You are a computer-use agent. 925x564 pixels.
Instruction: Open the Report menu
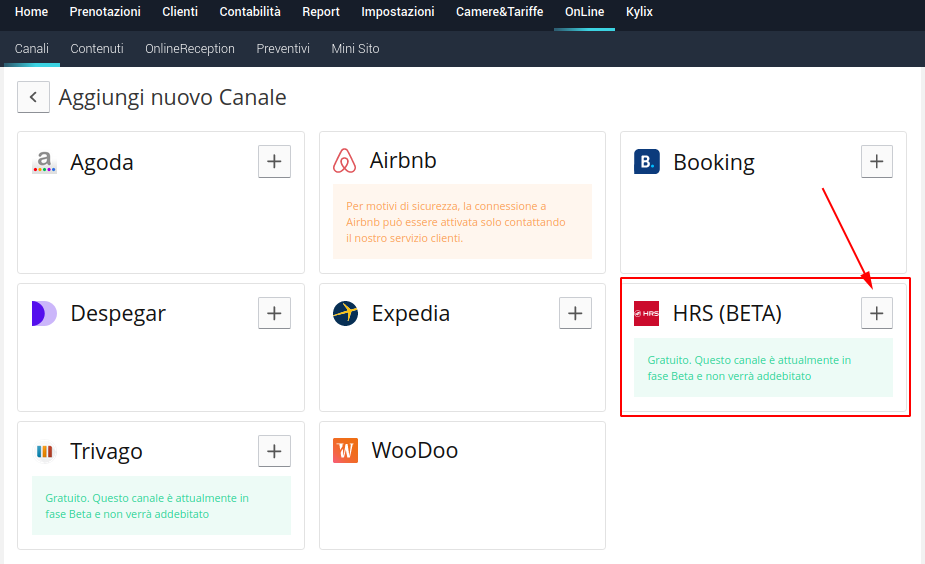pyautogui.click(x=321, y=12)
